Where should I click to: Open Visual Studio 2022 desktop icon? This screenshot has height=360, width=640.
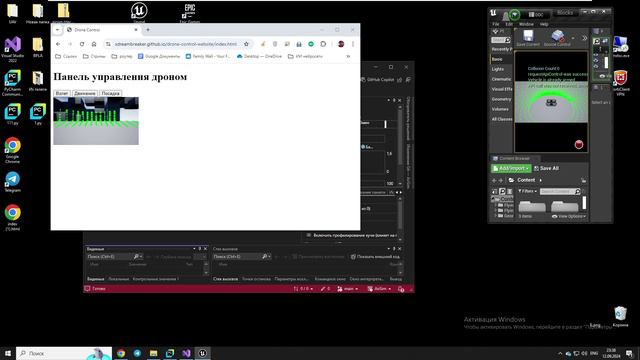tap(12, 49)
